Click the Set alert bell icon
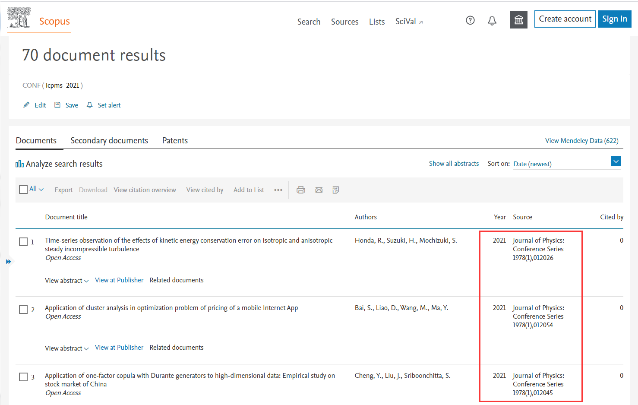Screen dimensions: 638x405 (90, 105)
